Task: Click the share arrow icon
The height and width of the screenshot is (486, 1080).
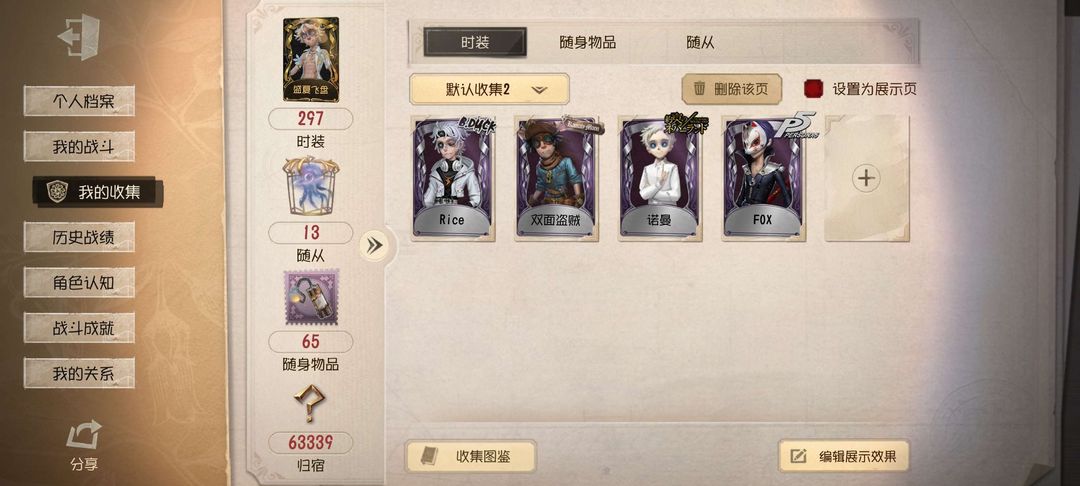Action: [83, 435]
